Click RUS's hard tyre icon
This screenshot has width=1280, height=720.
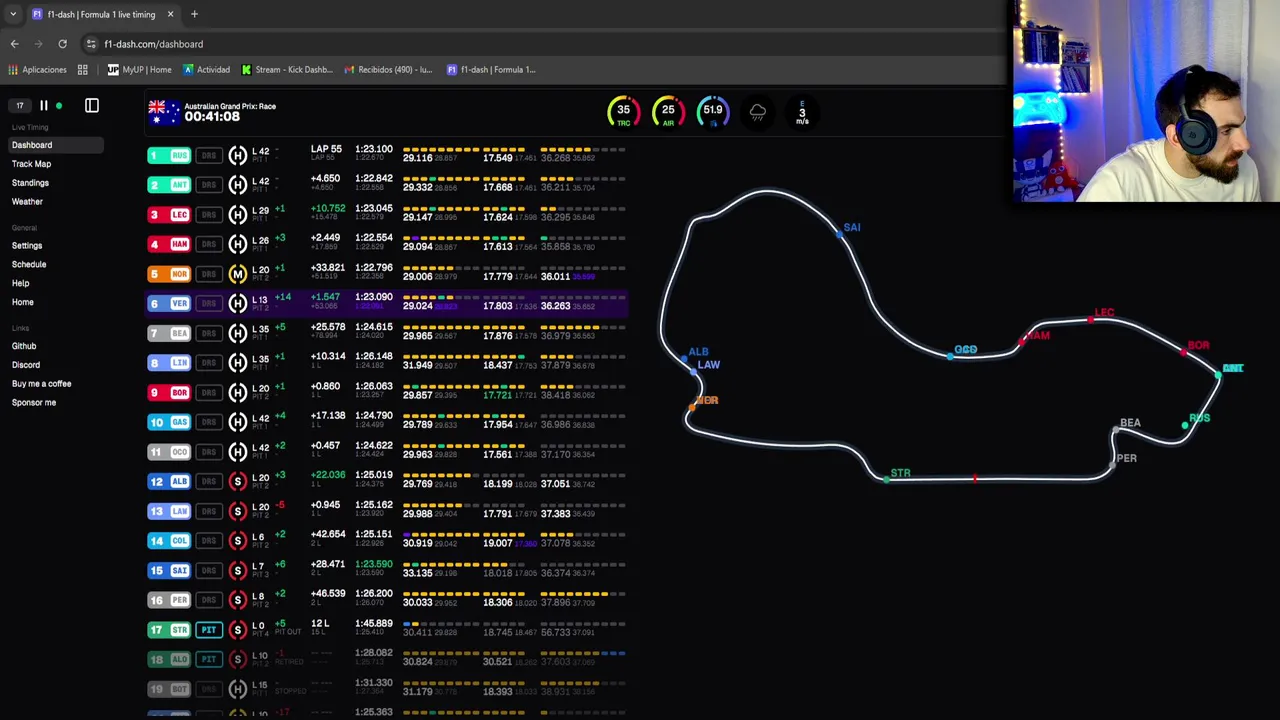[x=237, y=155]
